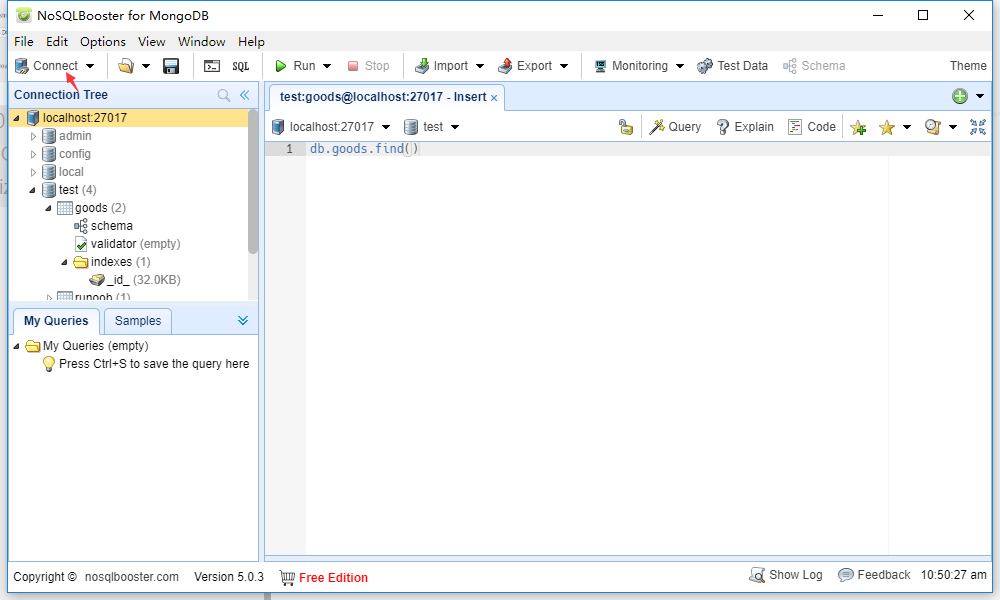Switch to the Samples tab
Viewport: 1000px width, 600px height.
tap(137, 321)
